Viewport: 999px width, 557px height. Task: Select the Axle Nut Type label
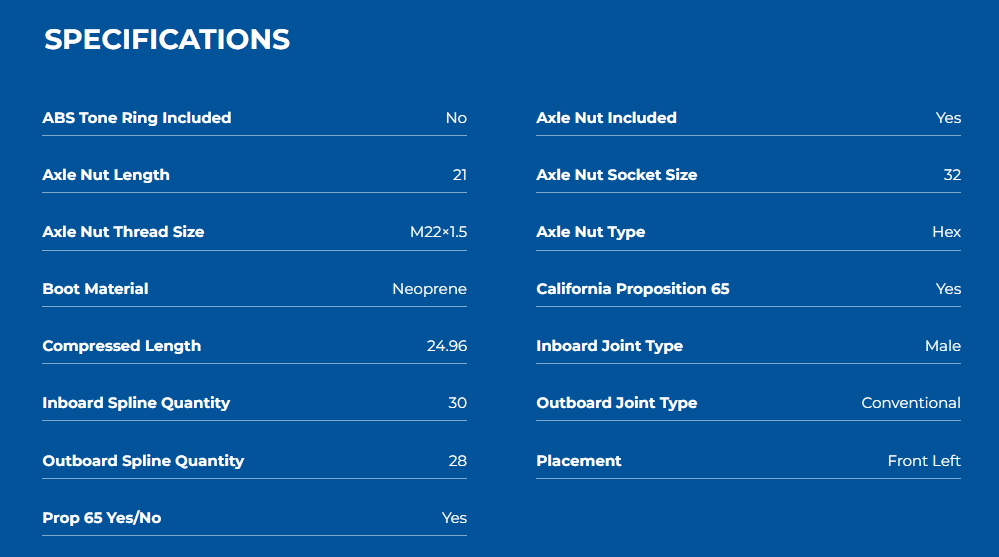(591, 232)
